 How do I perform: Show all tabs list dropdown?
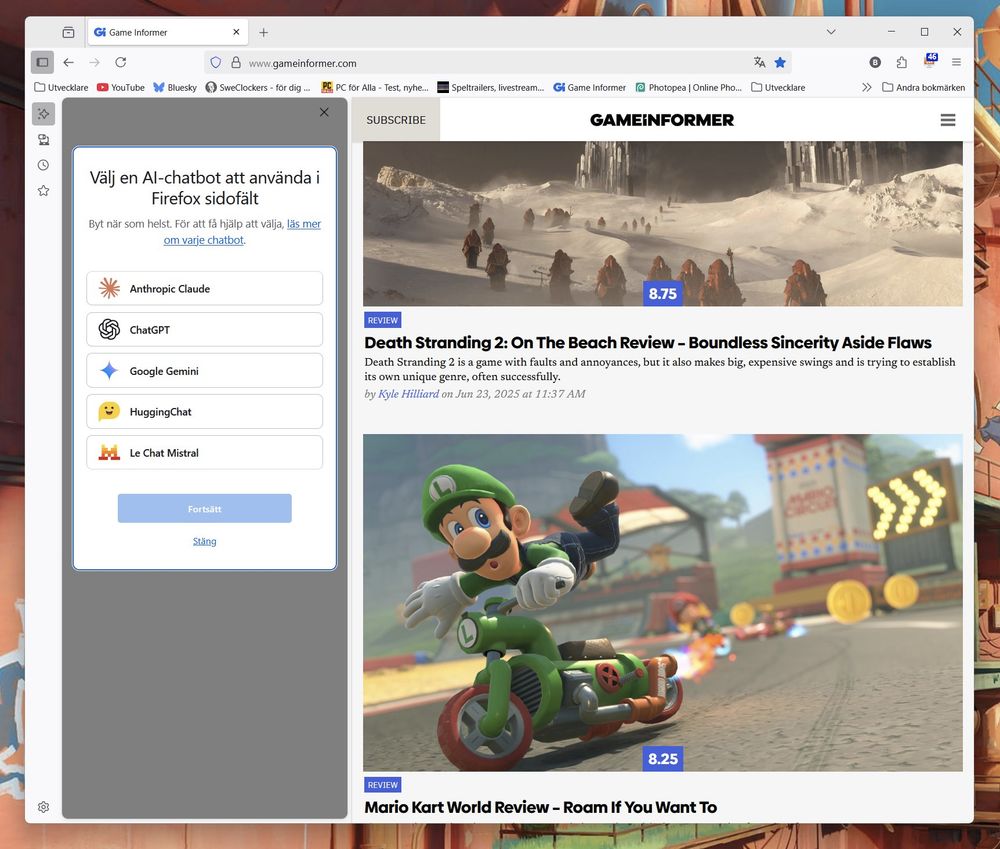pyautogui.click(x=831, y=32)
